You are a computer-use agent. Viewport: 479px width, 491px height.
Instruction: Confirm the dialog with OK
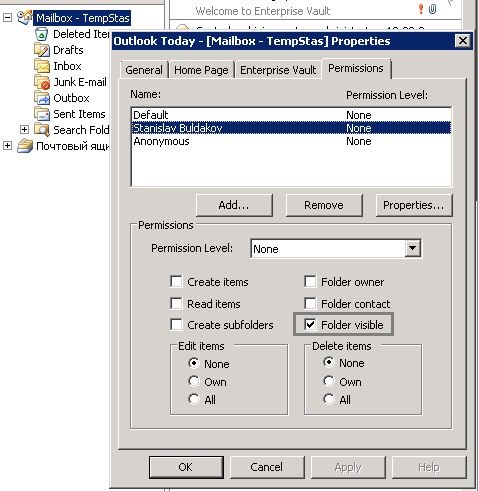pyautogui.click(x=186, y=467)
